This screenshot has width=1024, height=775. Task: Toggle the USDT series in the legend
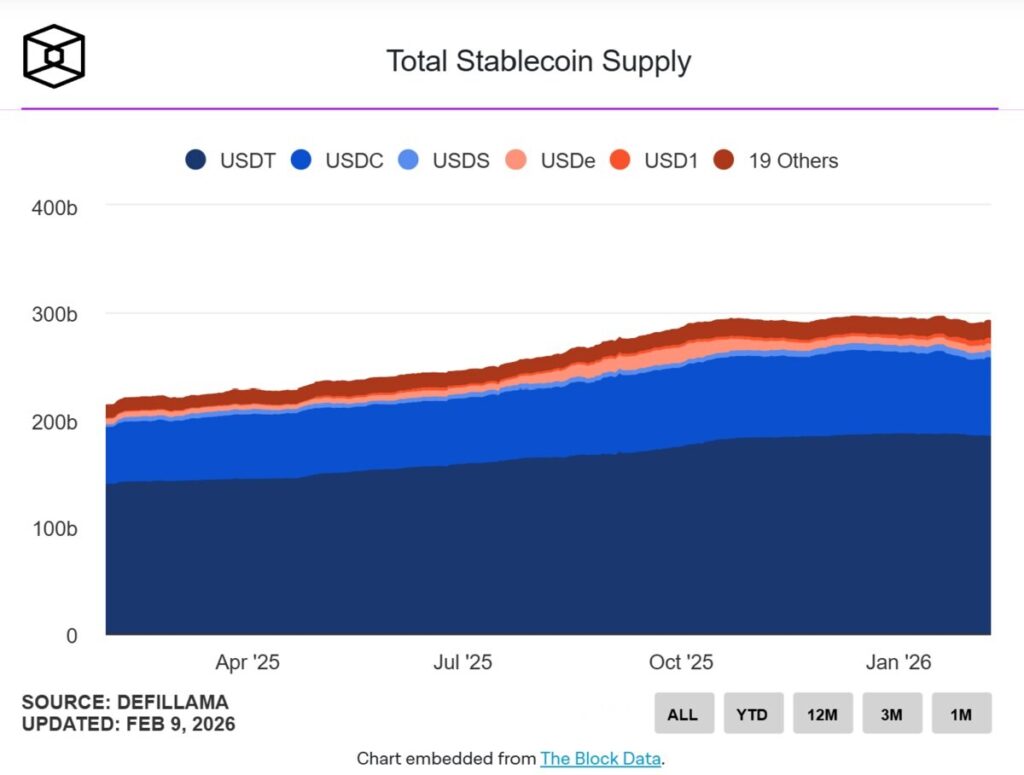pos(232,160)
